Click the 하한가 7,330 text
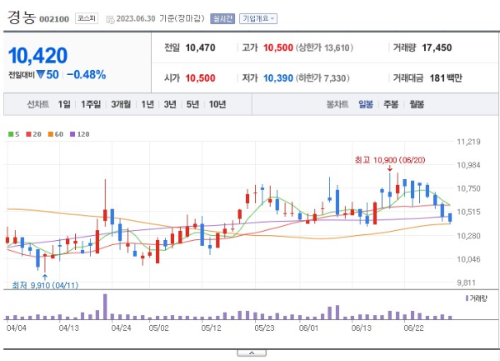This screenshot has height=361, width=500. click(323, 78)
